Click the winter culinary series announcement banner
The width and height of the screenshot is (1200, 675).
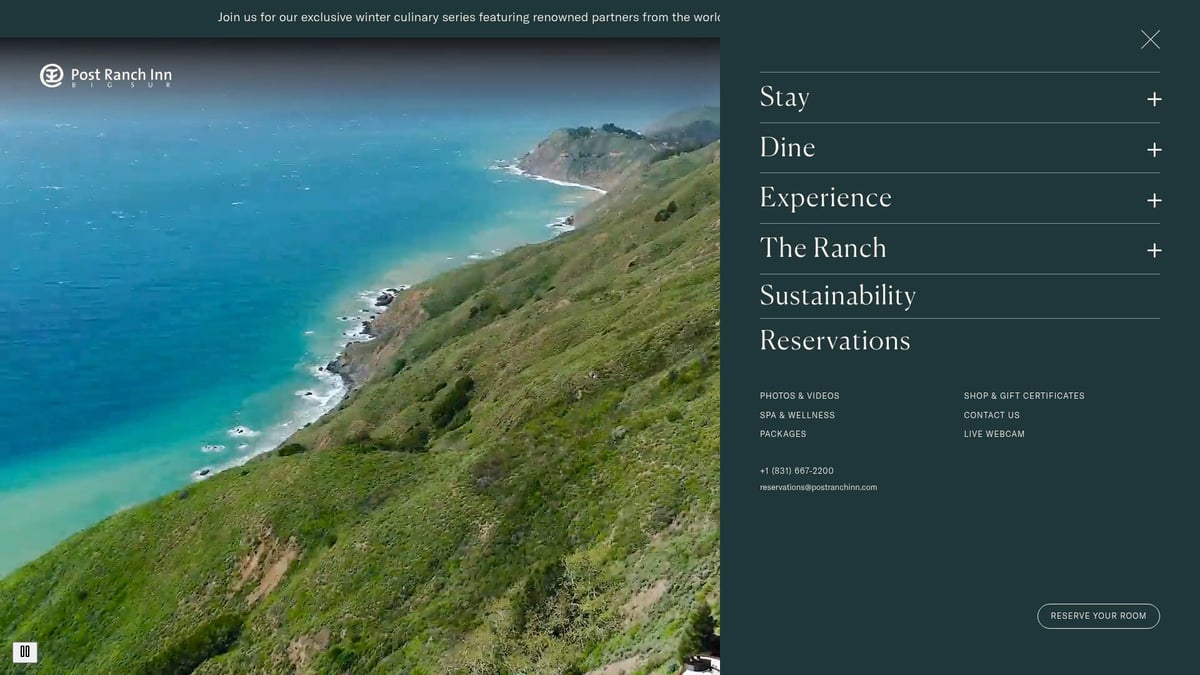tap(470, 17)
